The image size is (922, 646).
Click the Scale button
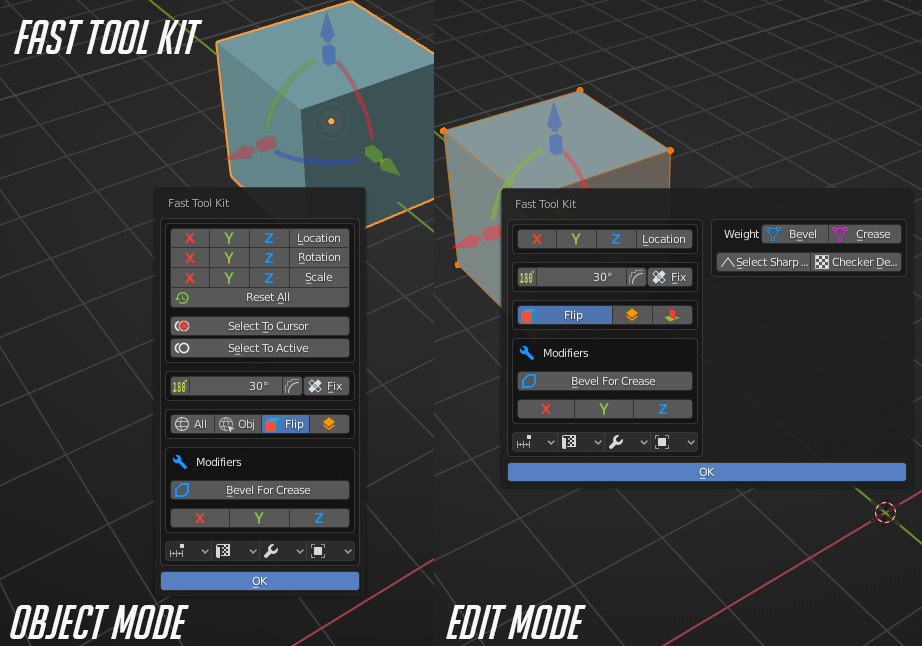(319, 277)
